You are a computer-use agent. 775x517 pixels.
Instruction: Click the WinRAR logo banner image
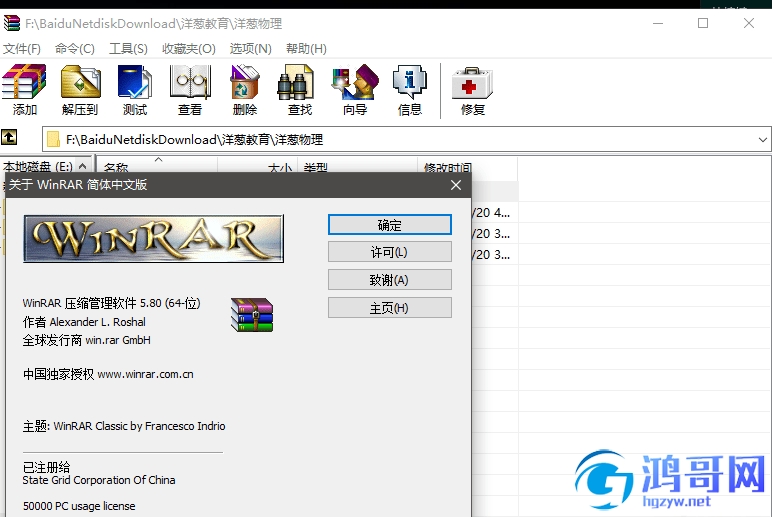153,238
